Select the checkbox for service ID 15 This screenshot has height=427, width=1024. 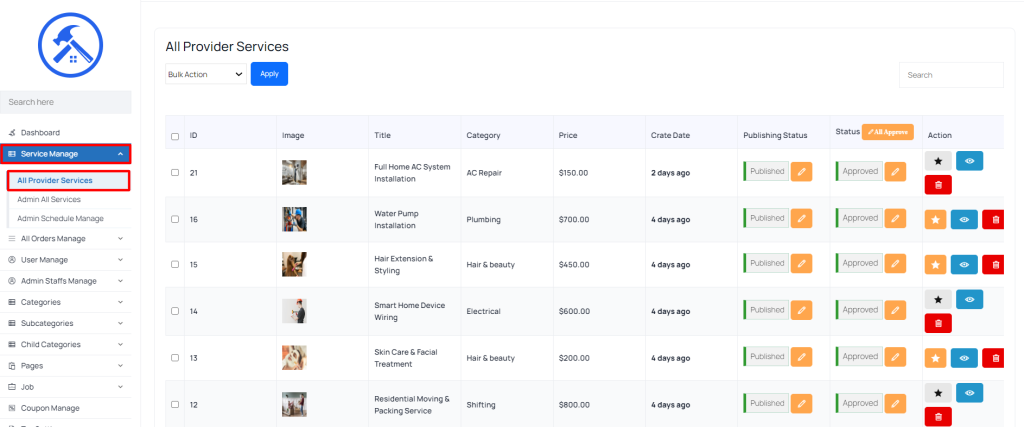coord(174,264)
